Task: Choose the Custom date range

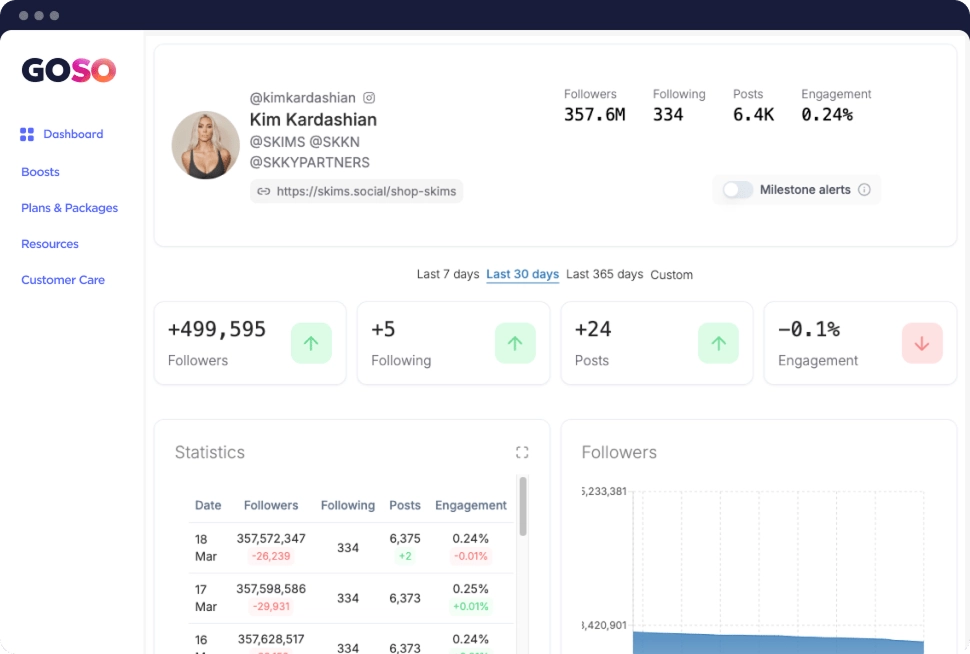Action: click(671, 275)
